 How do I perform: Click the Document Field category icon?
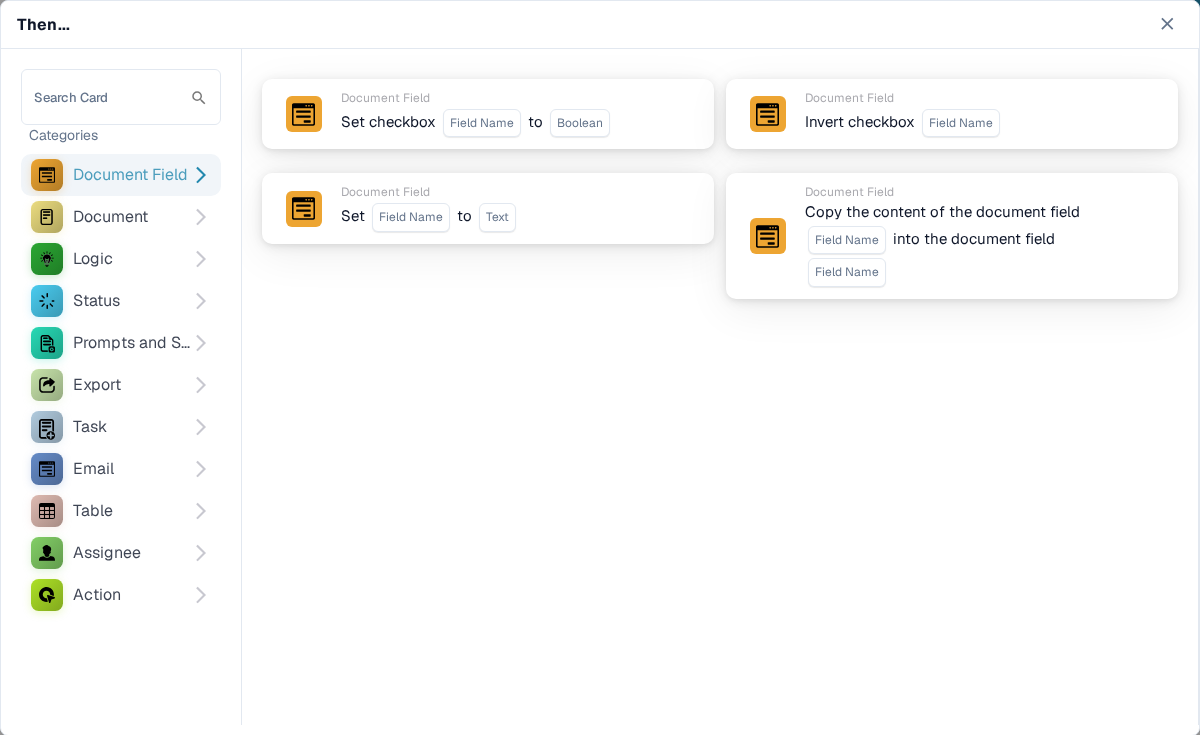click(x=47, y=175)
